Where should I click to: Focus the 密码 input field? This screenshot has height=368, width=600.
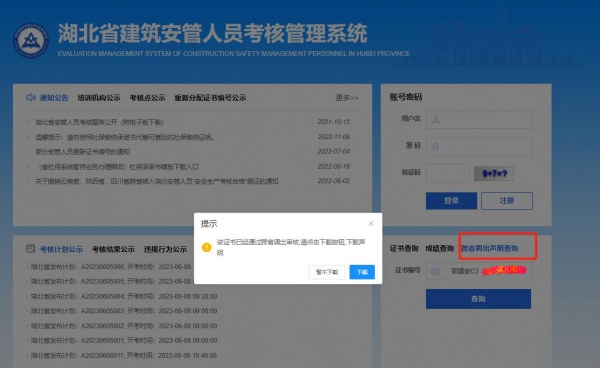coord(479,146)
